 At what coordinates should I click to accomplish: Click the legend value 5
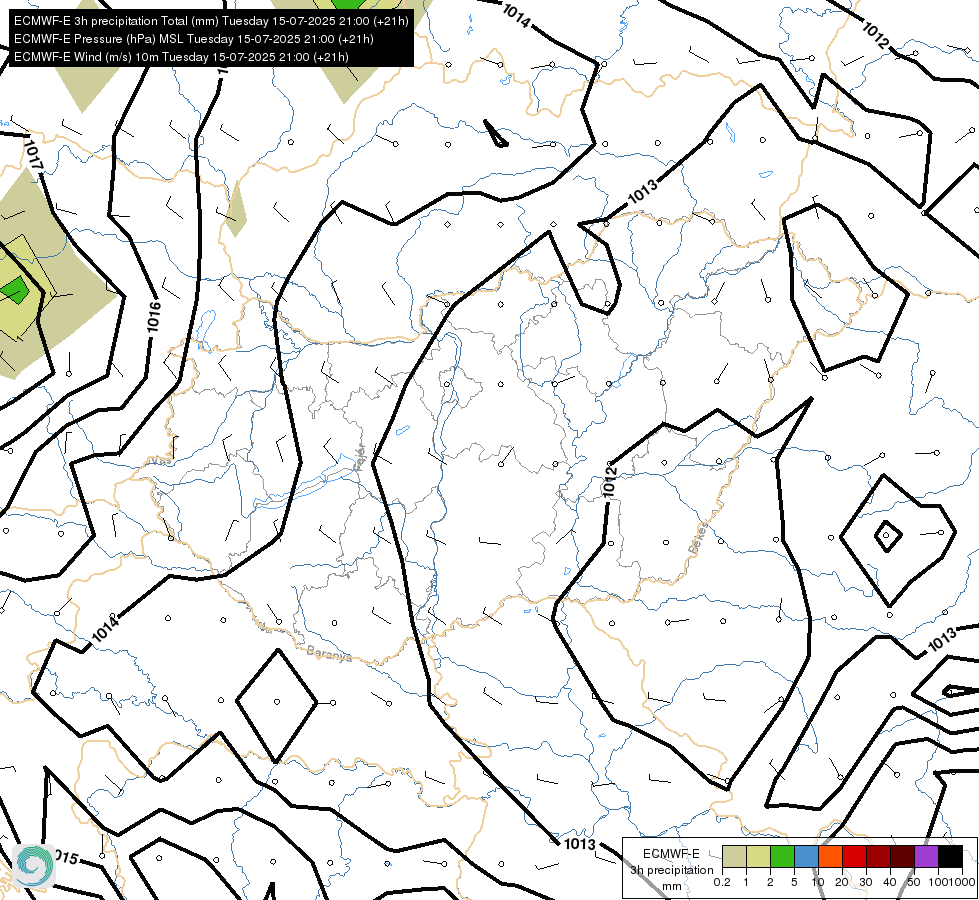click(x=794, y=883)
